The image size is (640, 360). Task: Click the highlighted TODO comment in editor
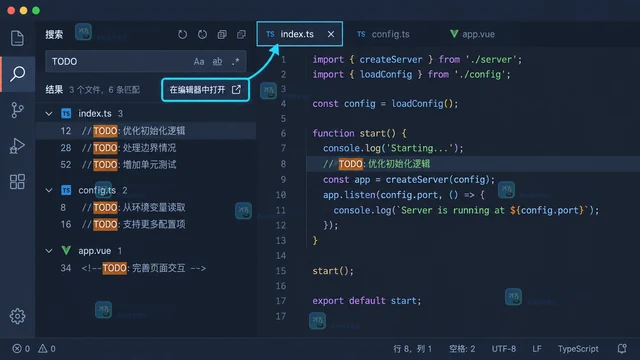pos(376,164)
